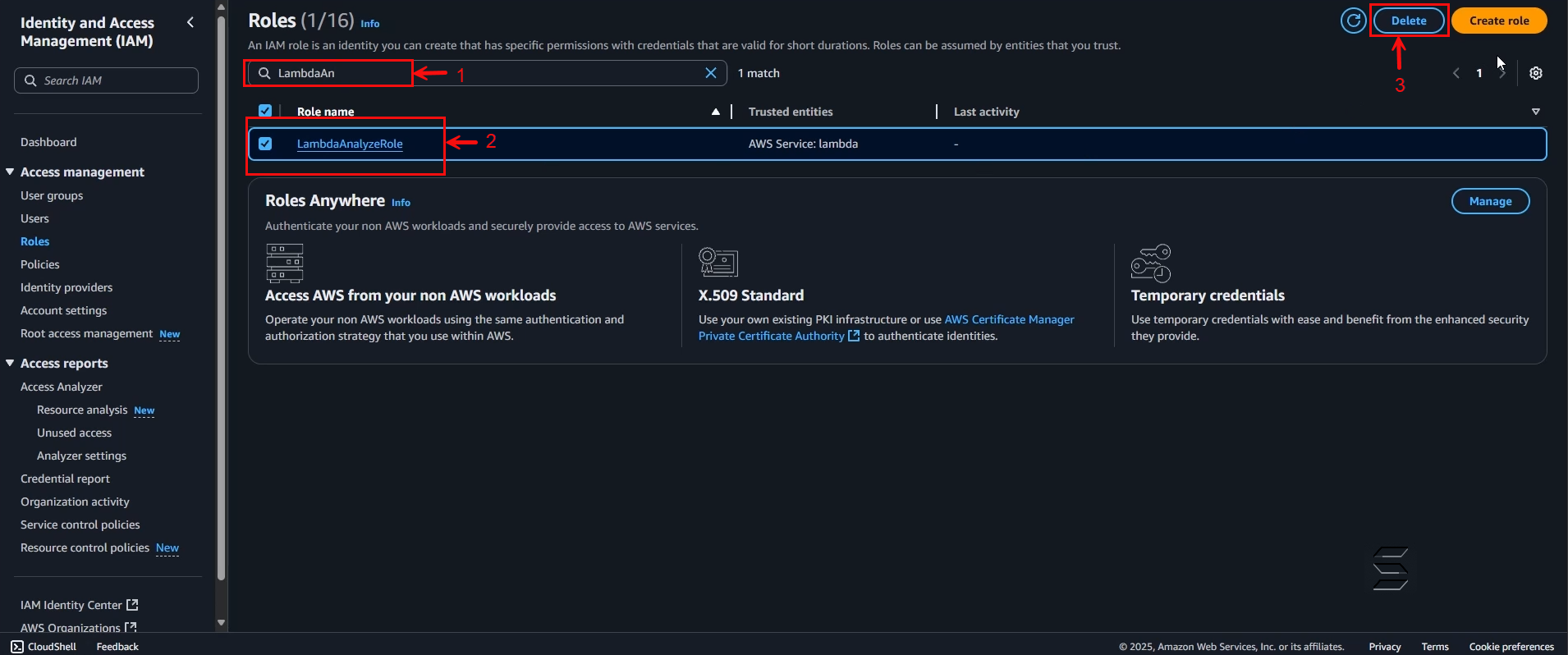
Task: Collapse the IAM navigation panel
Action: 190,22
